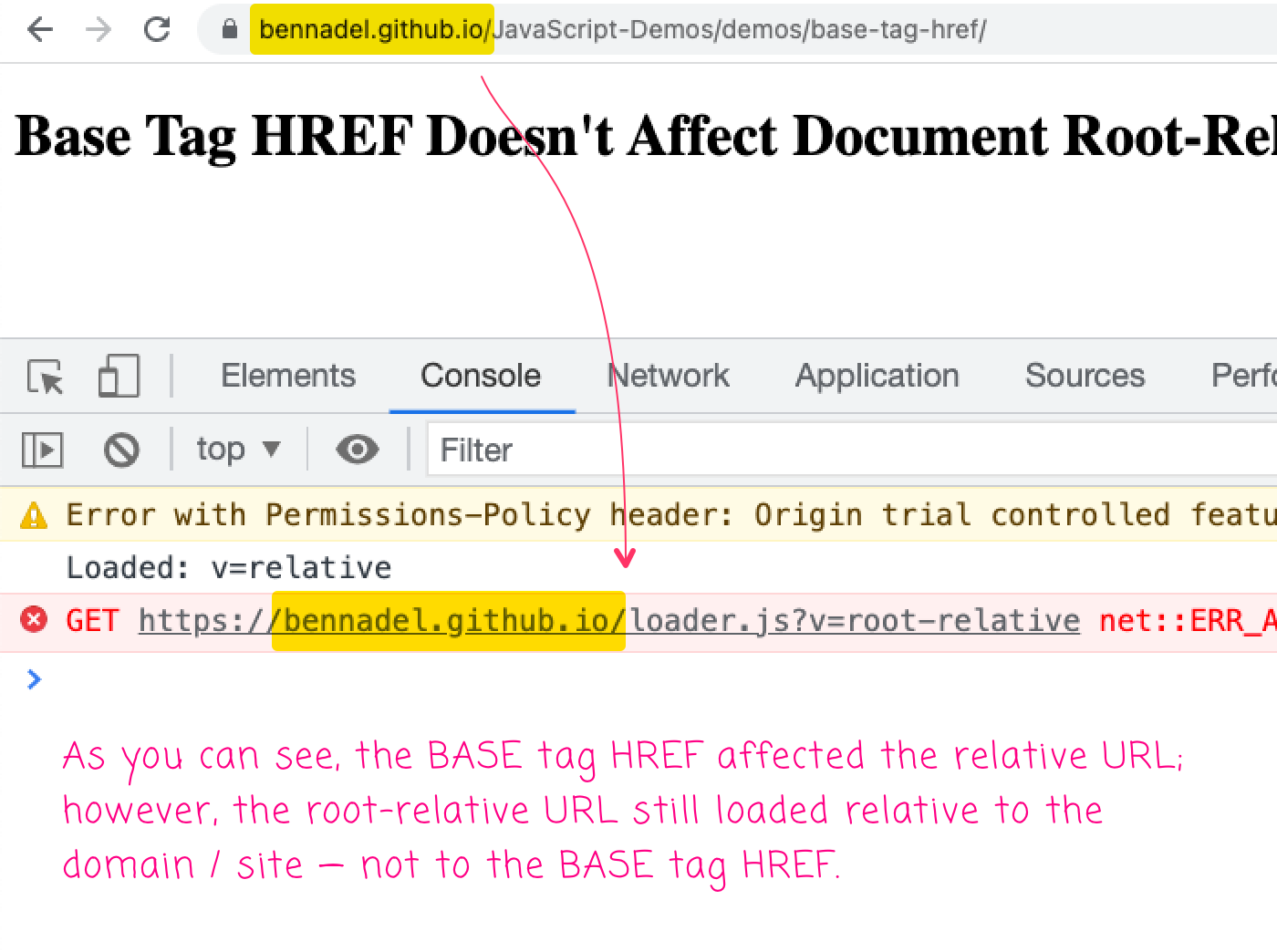Reload the page with refresh icon
The width and height of the screenshot is (1277, 952).
(x=157, y=30)
